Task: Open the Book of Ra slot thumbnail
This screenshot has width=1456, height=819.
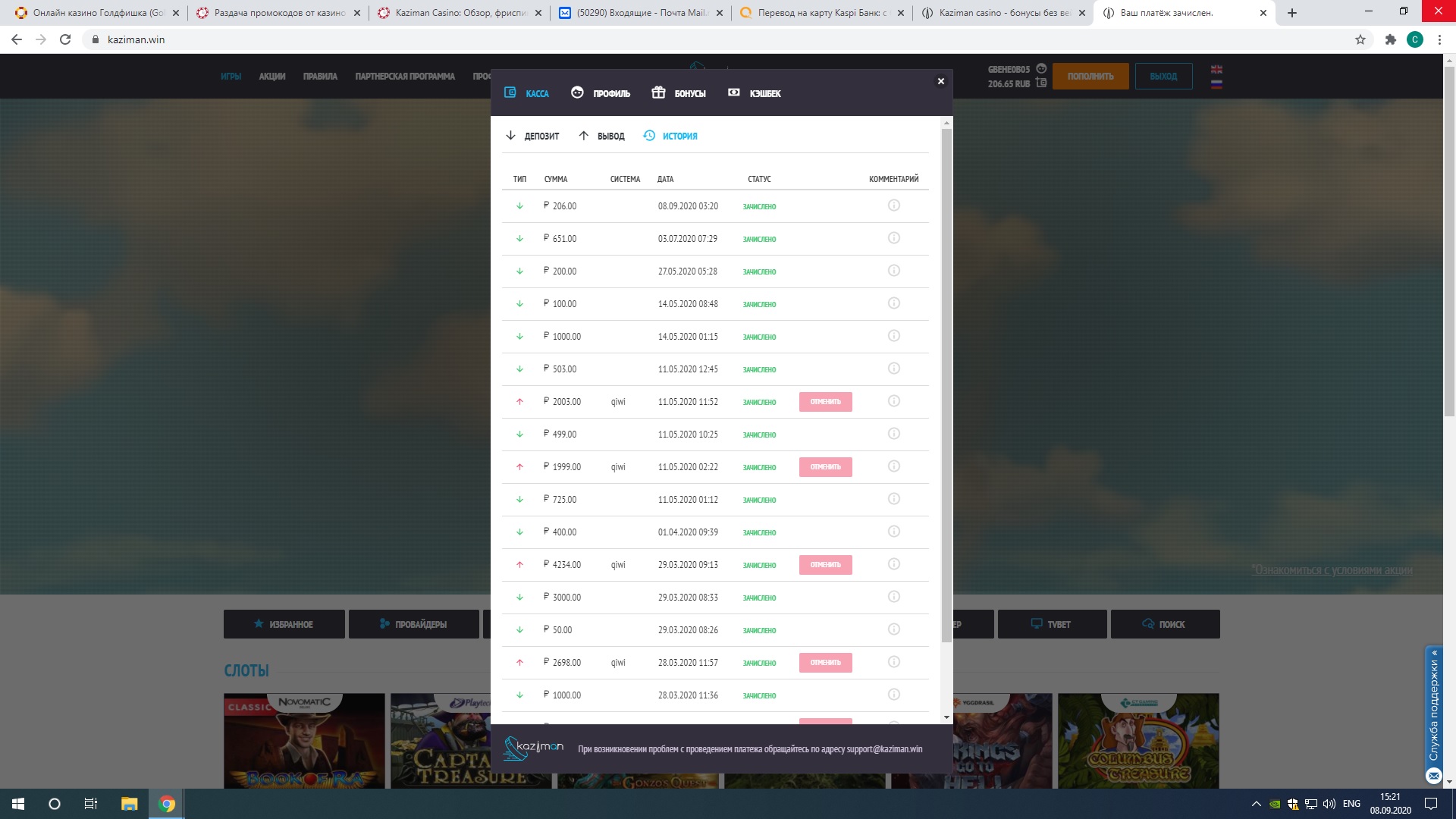Action: tap(304, 741)
